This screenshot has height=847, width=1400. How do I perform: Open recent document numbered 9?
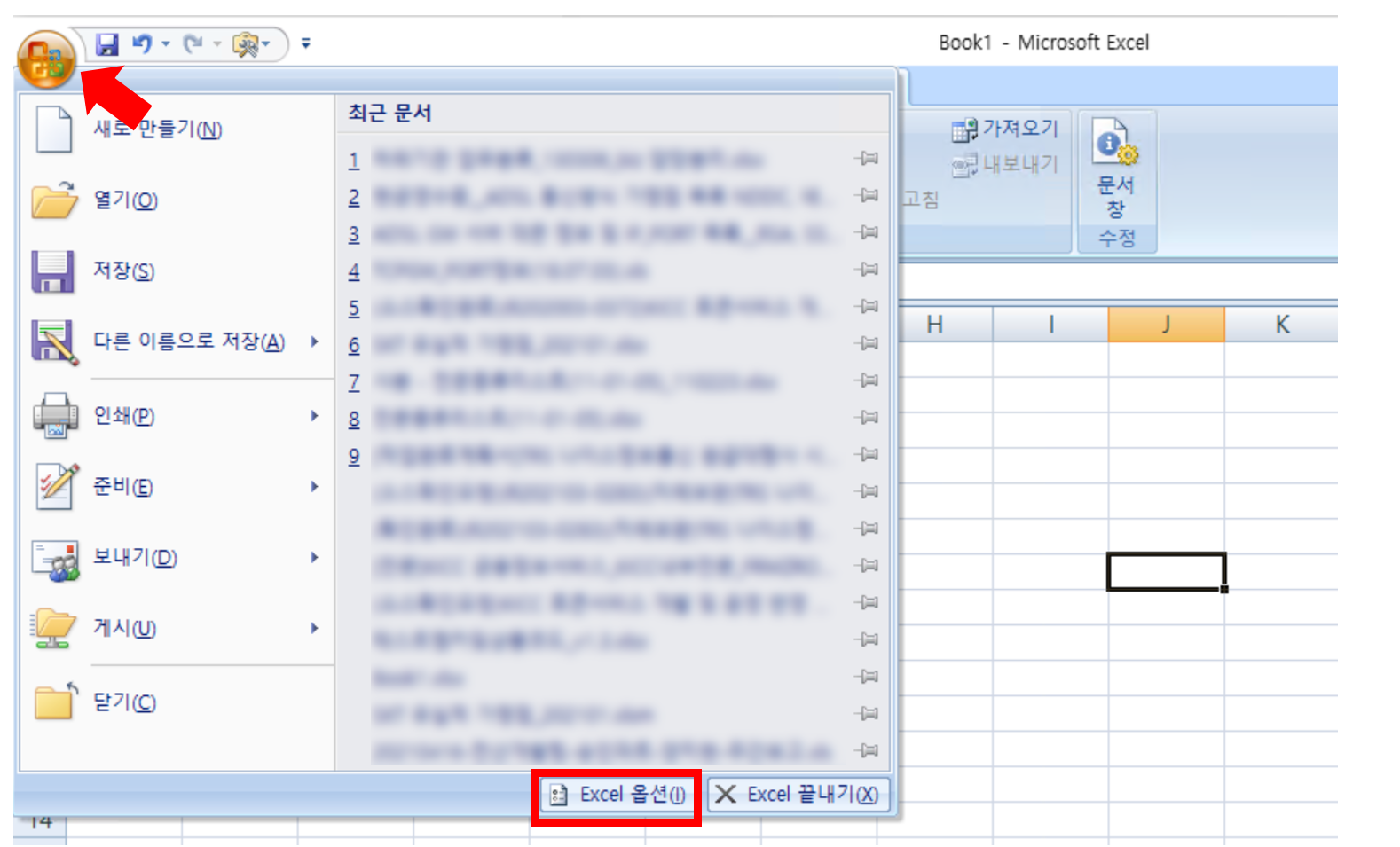pyautogui.click(x=594, y=456)
